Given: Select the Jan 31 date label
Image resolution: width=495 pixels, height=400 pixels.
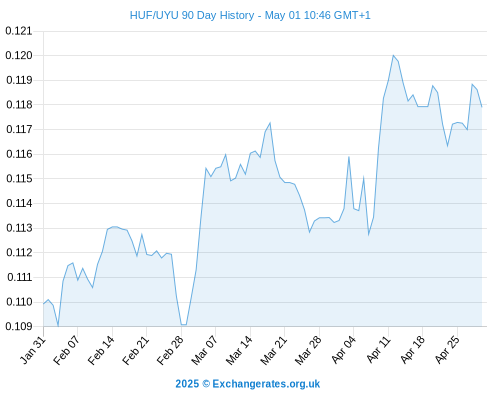Looking at the screenshot, I should [33, 350].
